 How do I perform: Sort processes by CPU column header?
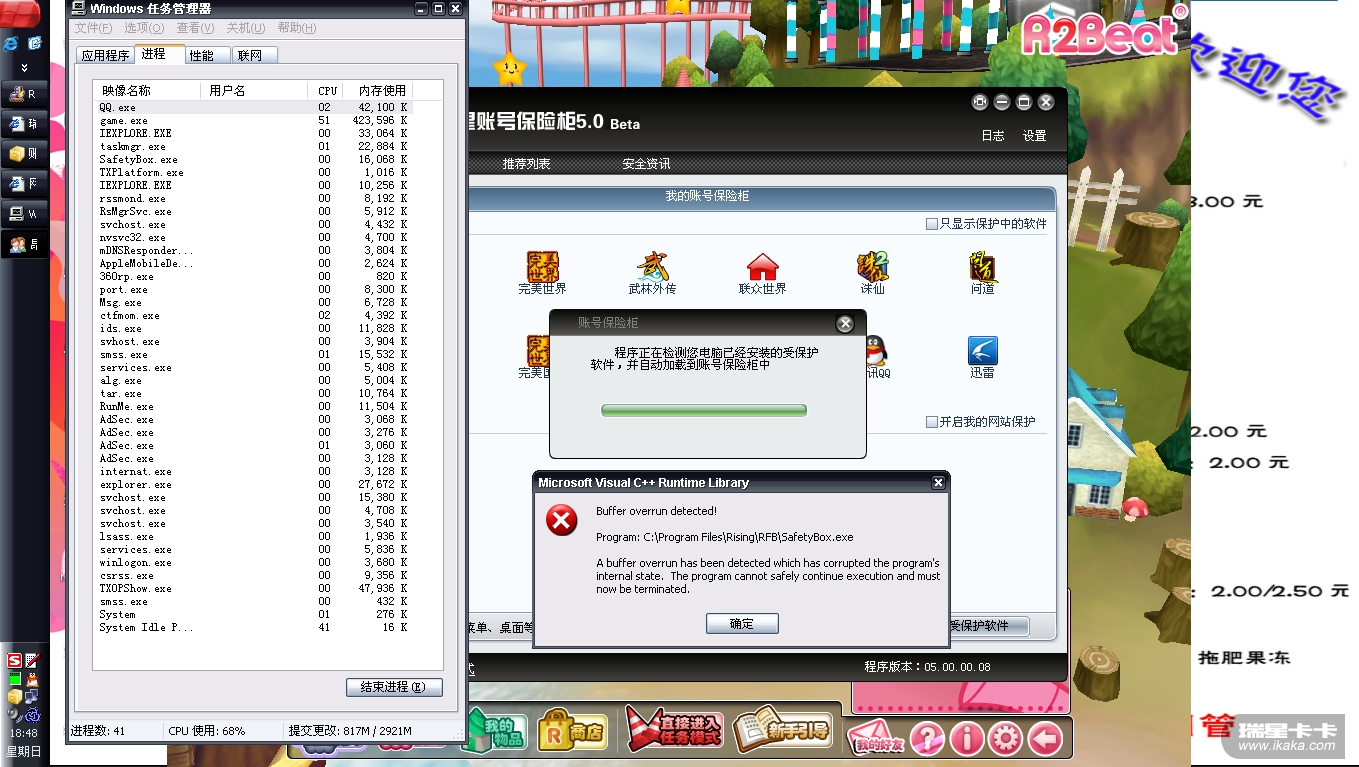pos(326,91)
